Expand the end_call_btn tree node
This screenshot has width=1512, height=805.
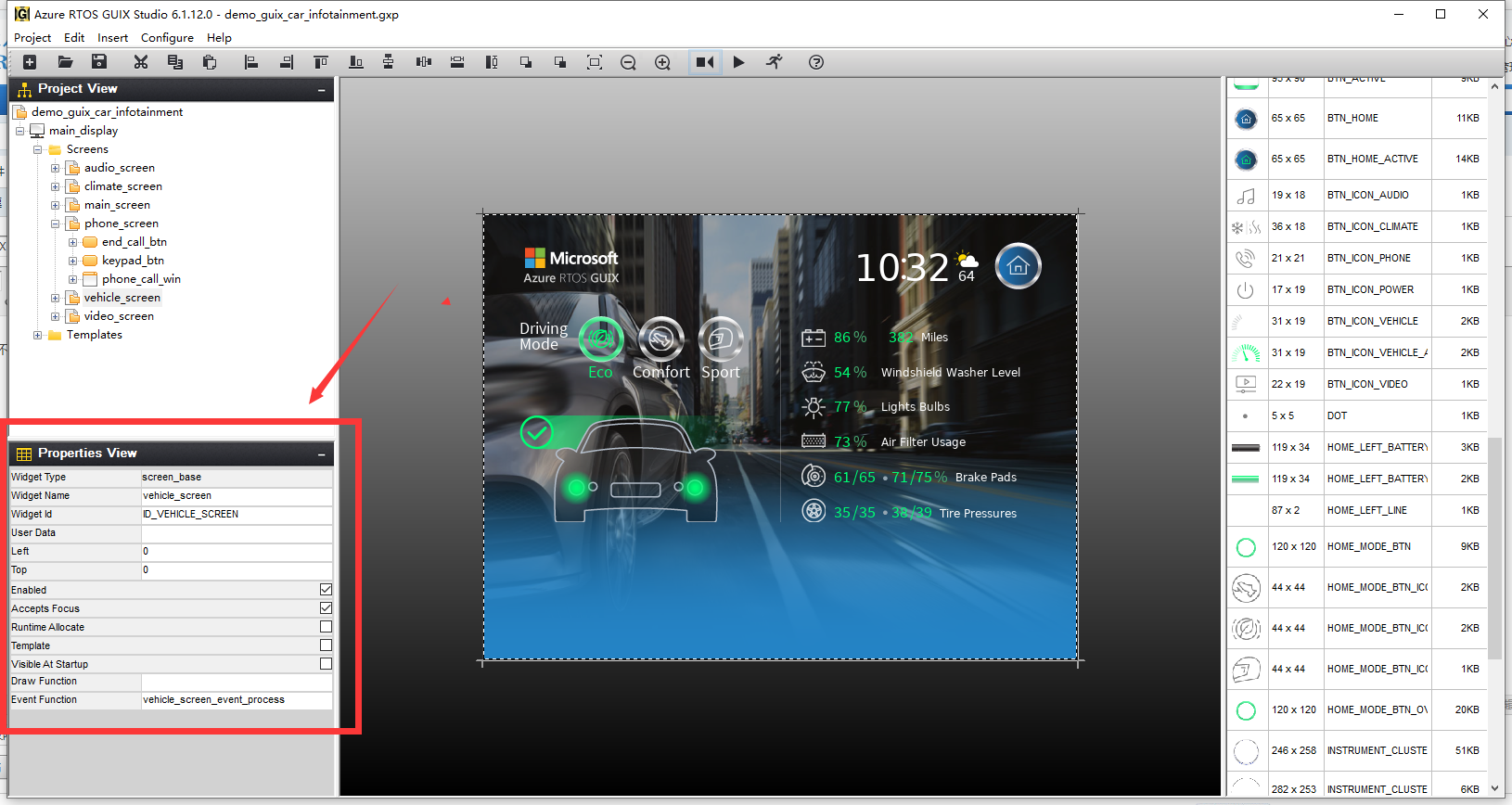(72, 242)
